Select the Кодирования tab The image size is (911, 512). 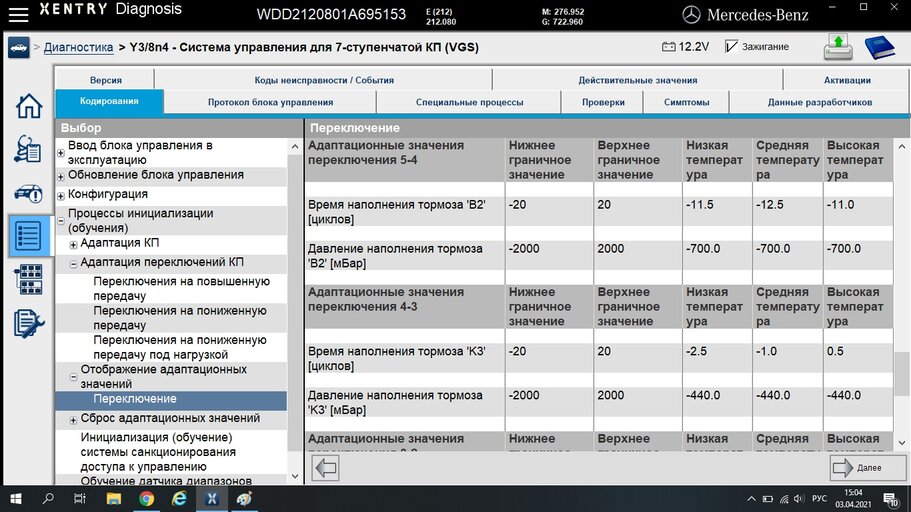(109, 101)
